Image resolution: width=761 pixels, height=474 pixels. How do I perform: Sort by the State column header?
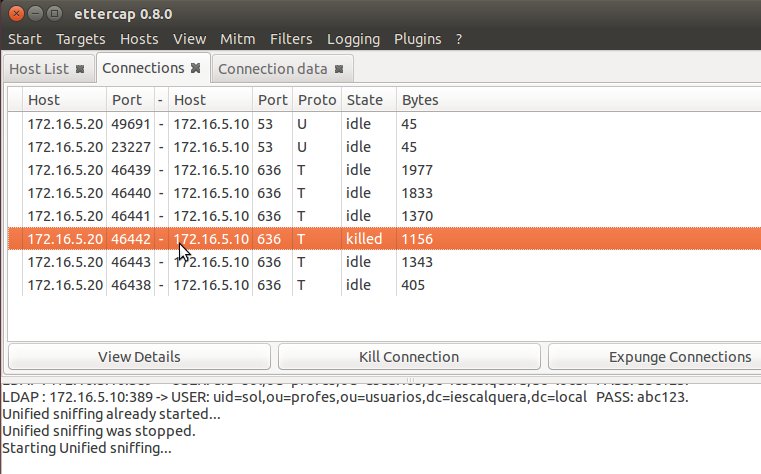point(369,100)
